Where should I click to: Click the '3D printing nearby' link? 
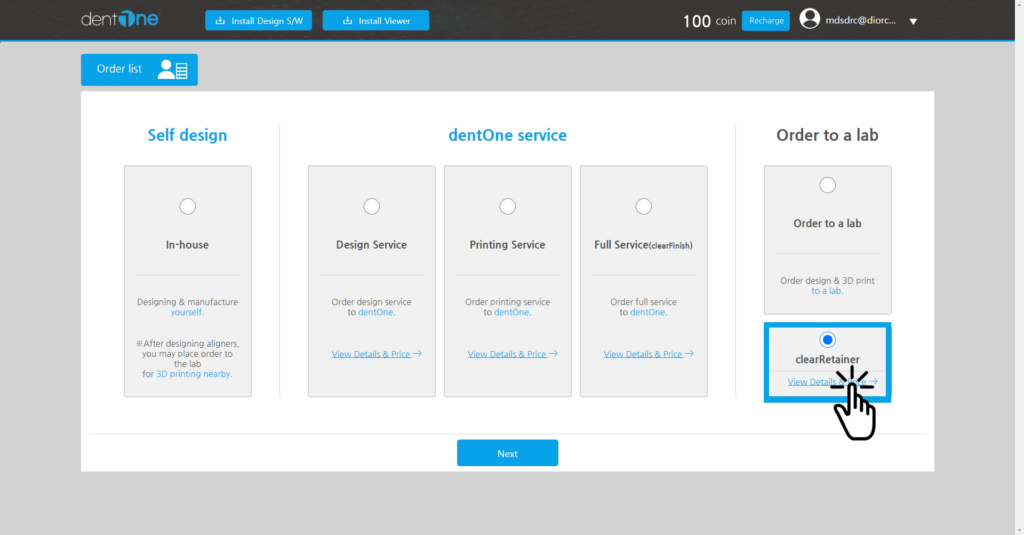[x=194, y=374]
